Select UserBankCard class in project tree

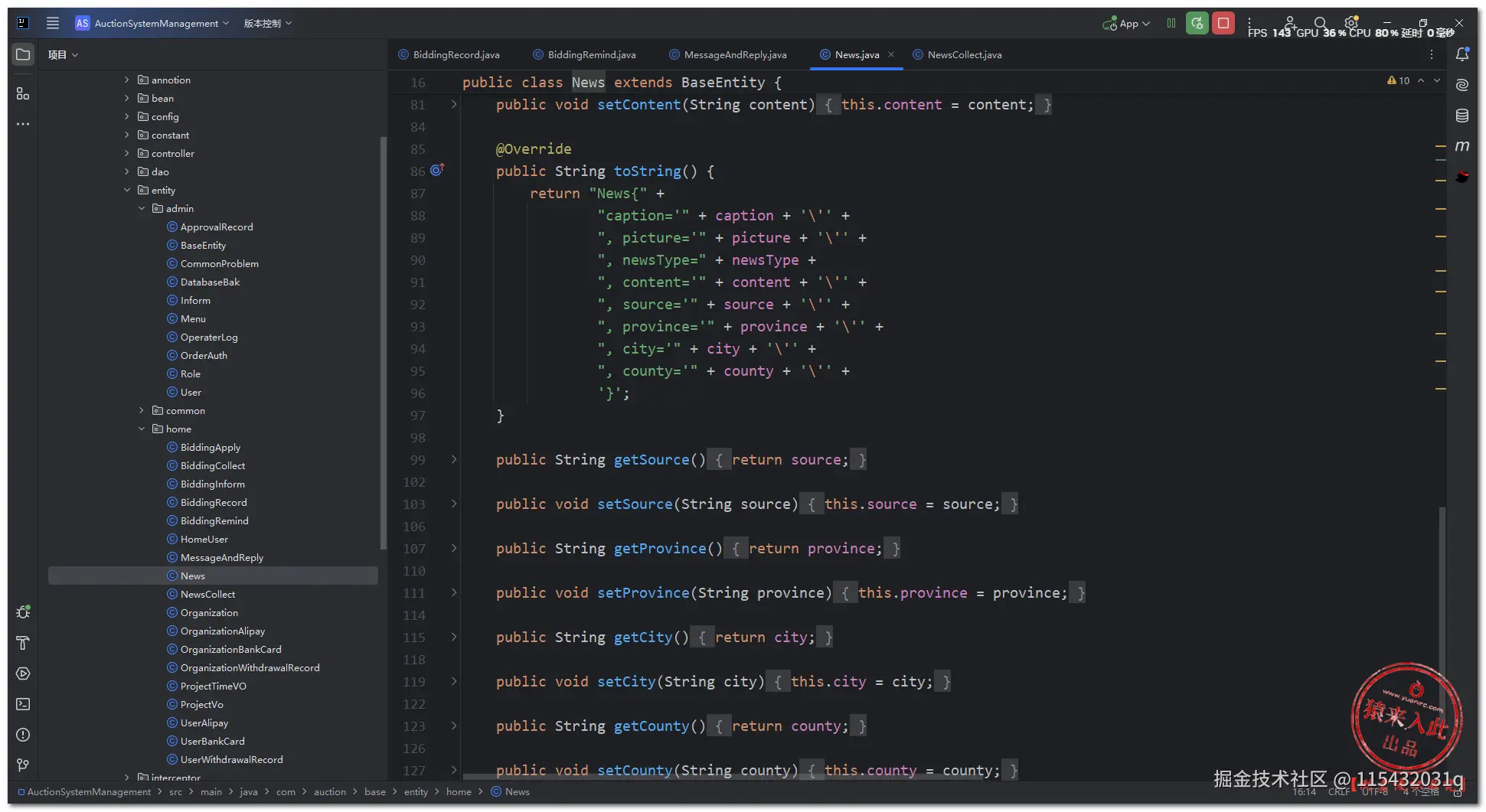[x=212, y=741]
